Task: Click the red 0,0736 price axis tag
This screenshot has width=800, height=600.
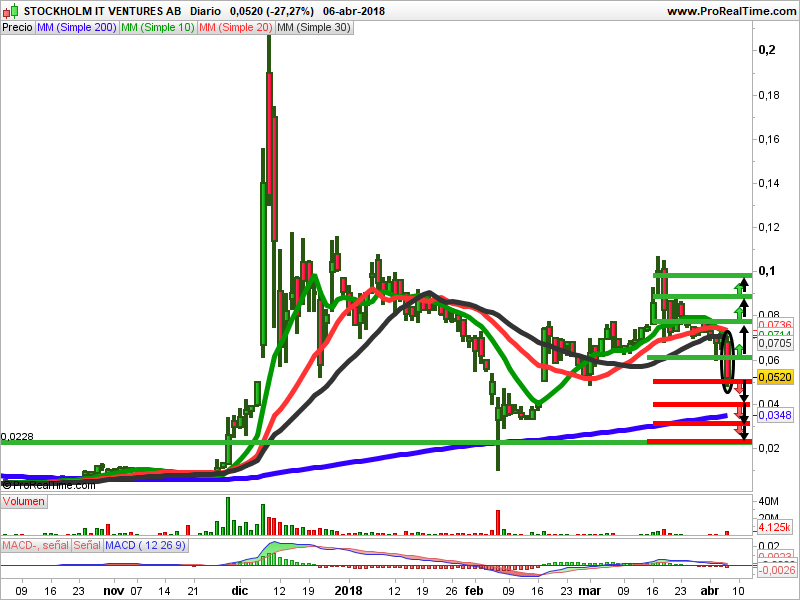Action: (775, 324)
